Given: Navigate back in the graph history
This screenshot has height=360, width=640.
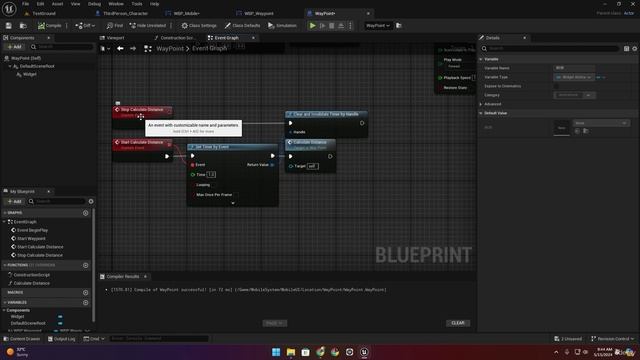Looking at the screenshot, I should tap(120, 49).
